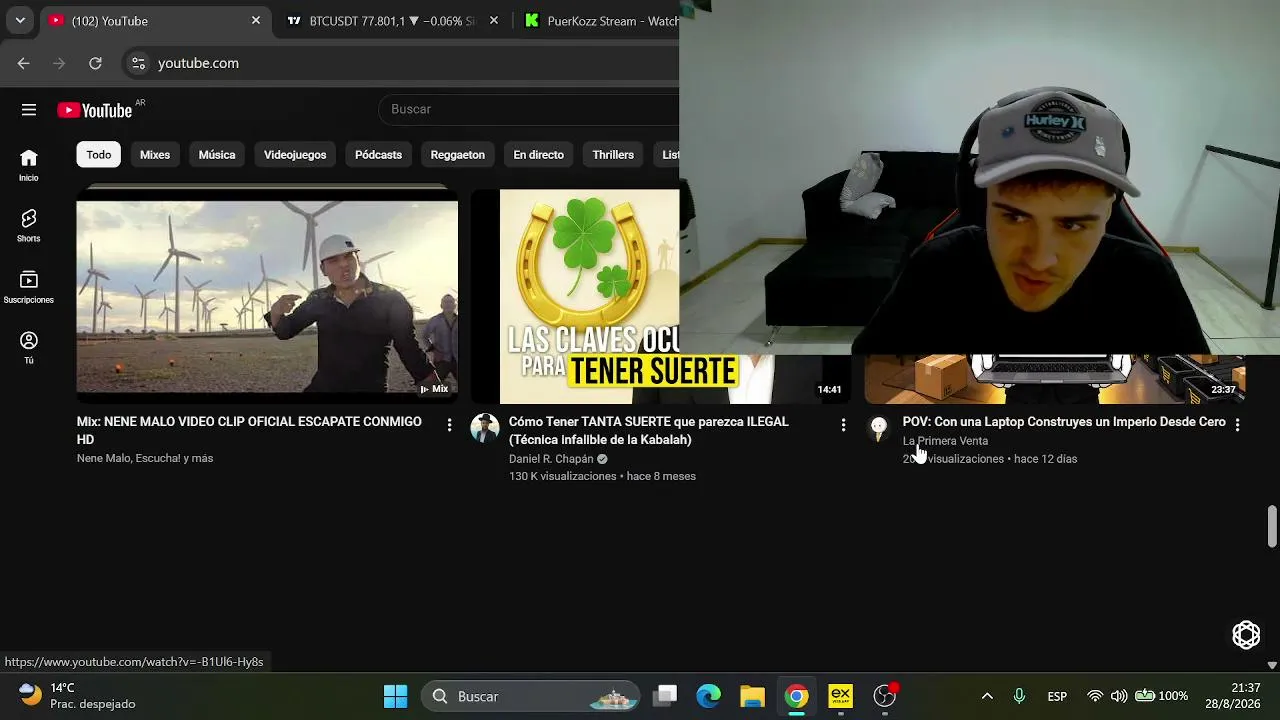
Task: Show hidden icons in the system tray
Action: tap(987, 696)
